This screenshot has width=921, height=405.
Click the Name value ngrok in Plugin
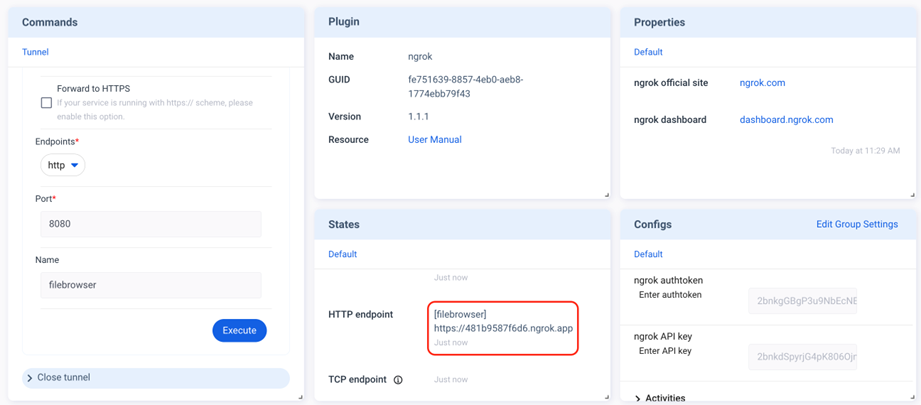(x=420, y=57)
